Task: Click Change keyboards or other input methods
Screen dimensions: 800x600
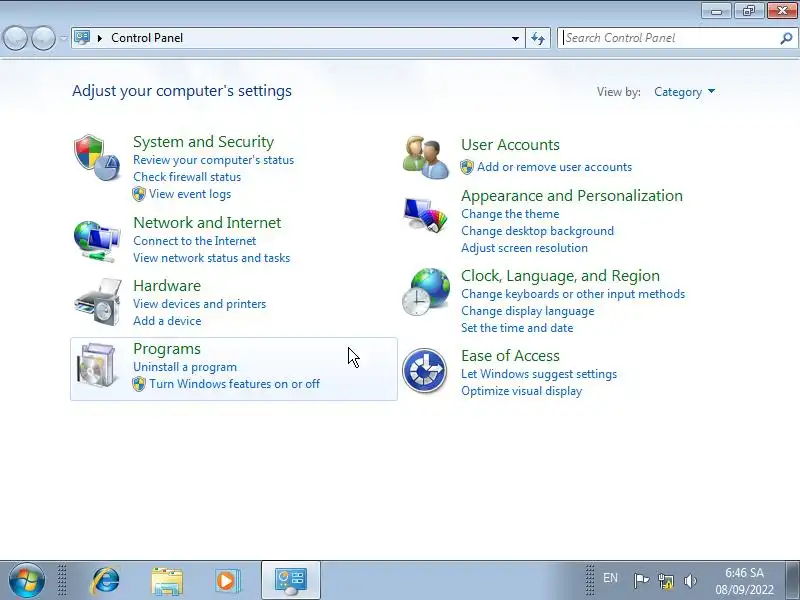Action: [573, 294]
